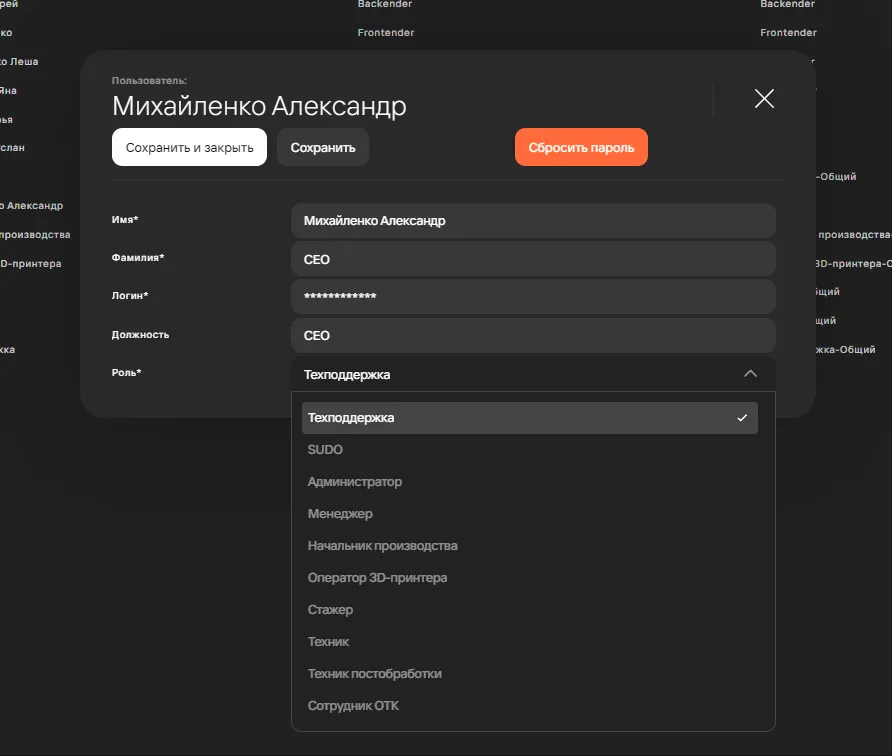Focus the Должность input field
Screen dimensions: 892x756
coord(533,336)
